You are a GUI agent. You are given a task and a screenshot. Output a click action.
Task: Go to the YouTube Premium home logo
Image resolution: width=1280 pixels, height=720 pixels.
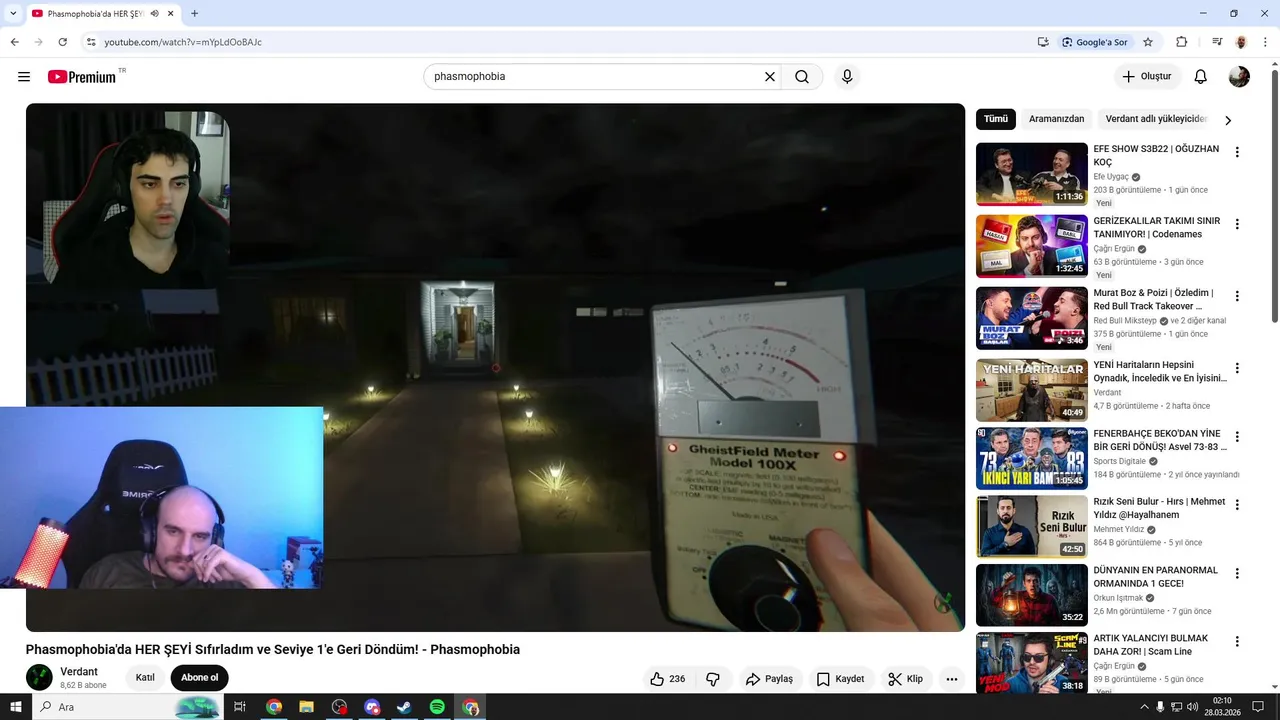pyautogui.click(x=82, y=77)
